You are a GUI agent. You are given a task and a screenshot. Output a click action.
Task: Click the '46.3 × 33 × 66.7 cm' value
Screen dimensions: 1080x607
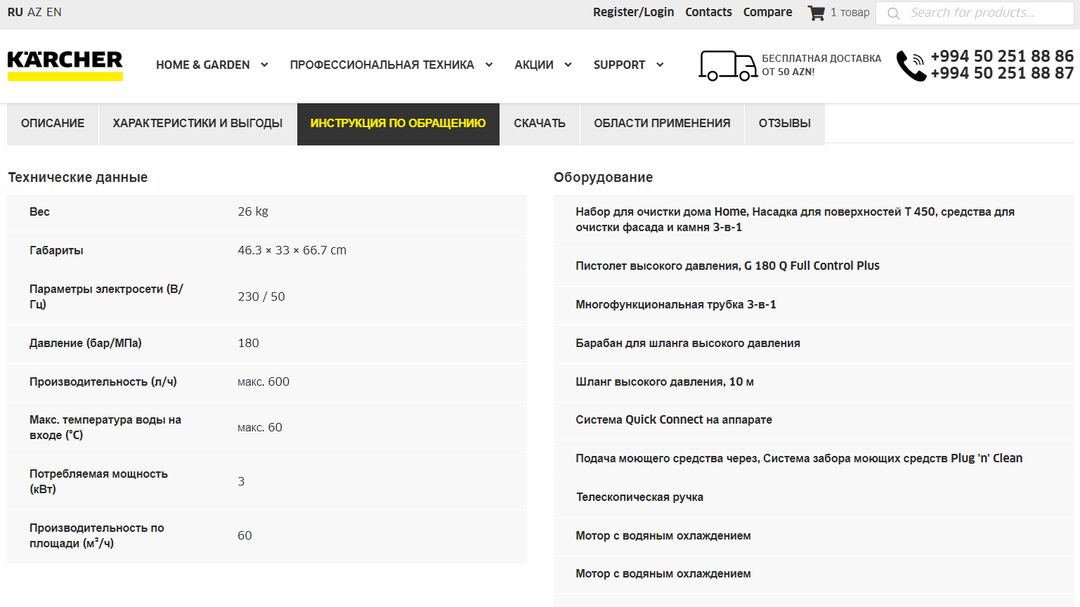pyautogui.click(x=292, y=250)
